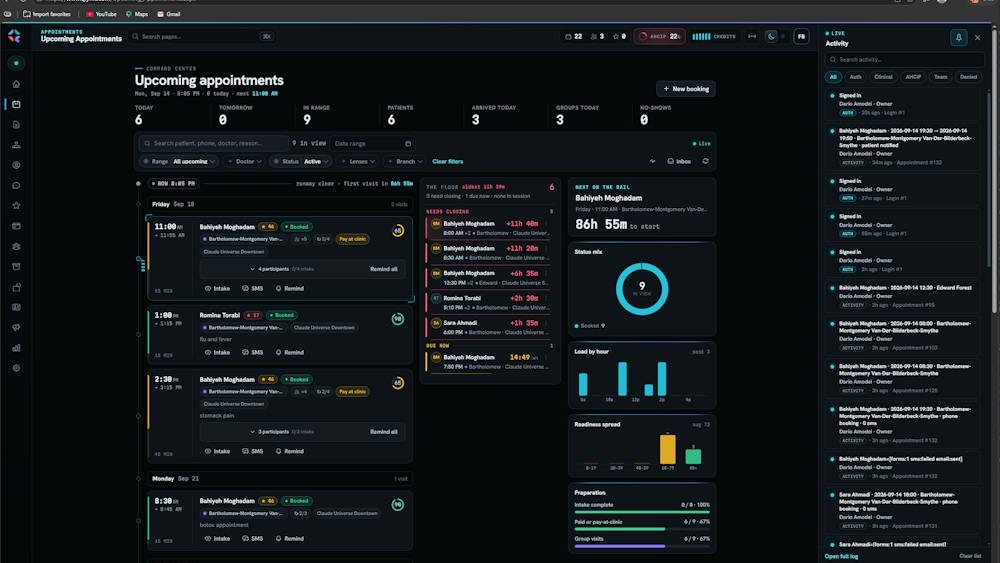Click the Search activity field

tap(904, 59)
